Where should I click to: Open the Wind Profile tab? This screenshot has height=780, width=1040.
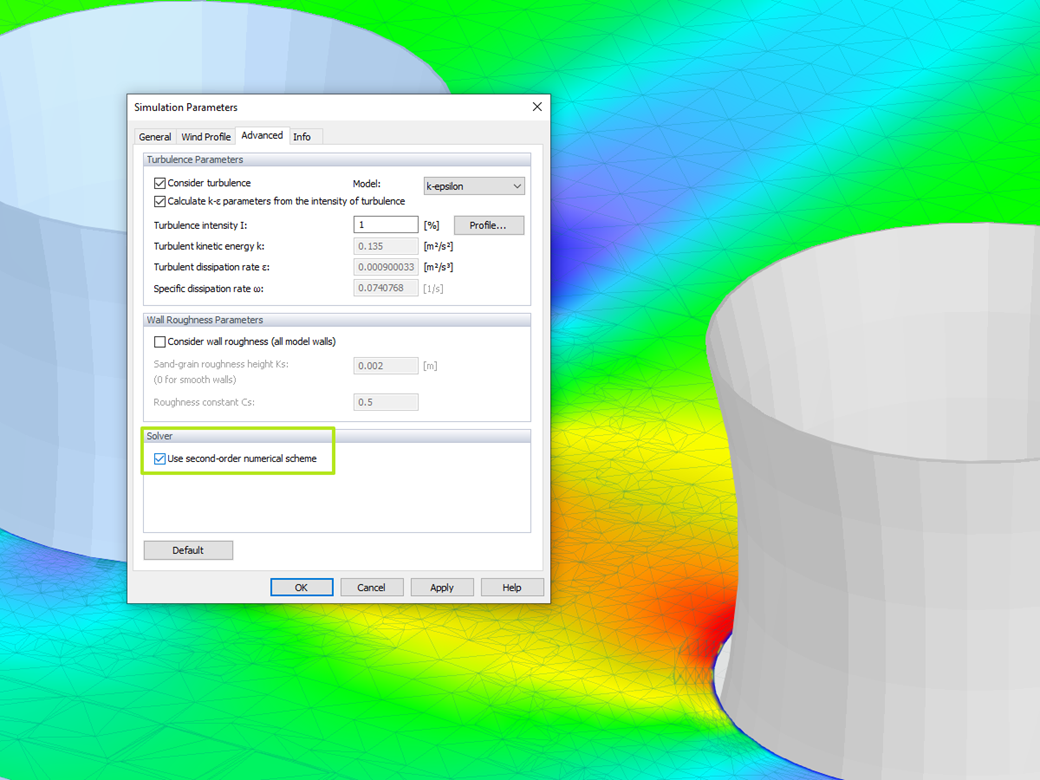(x=205, y=136)
